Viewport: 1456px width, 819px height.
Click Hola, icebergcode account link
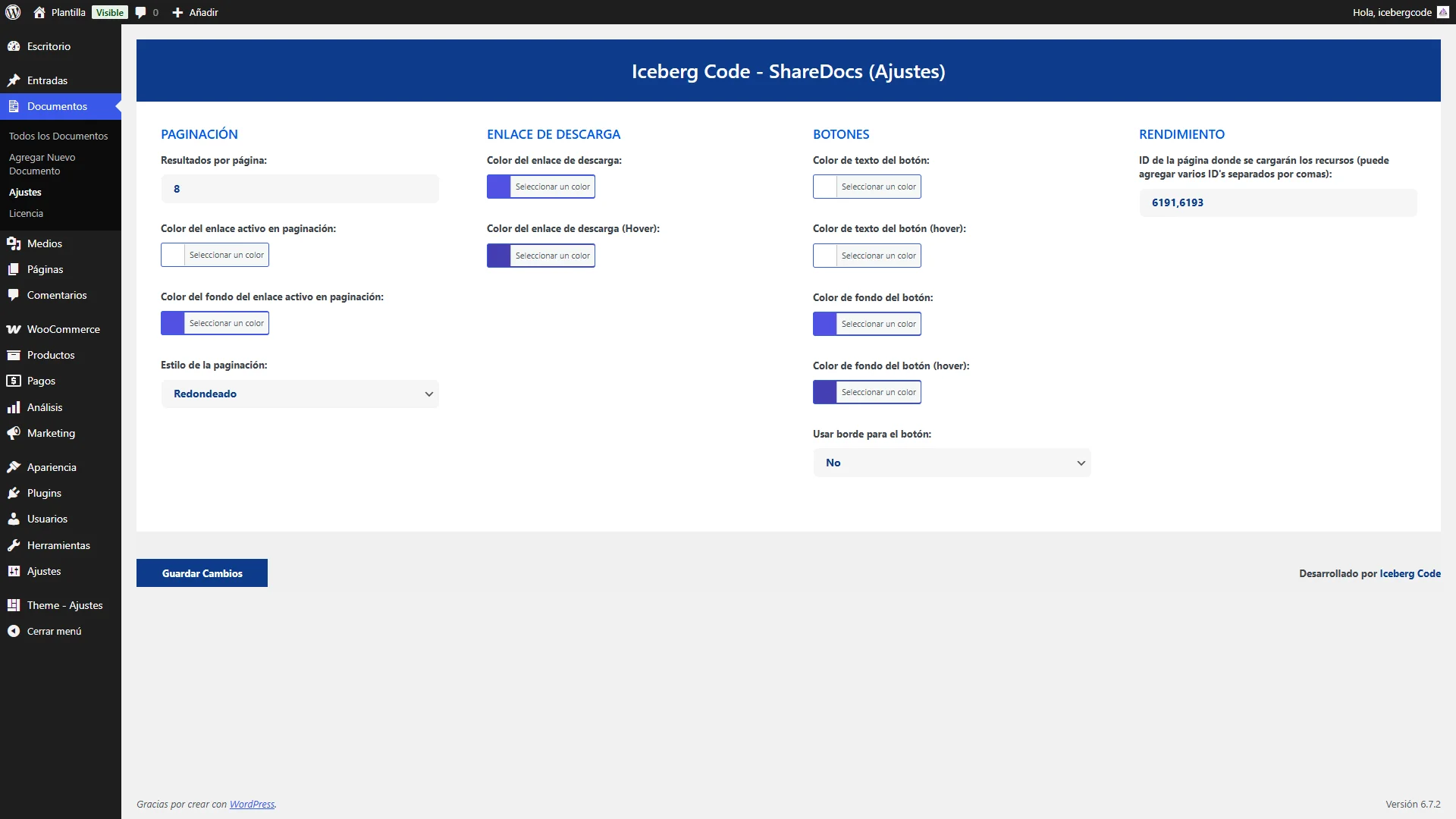coord(1392,12)
